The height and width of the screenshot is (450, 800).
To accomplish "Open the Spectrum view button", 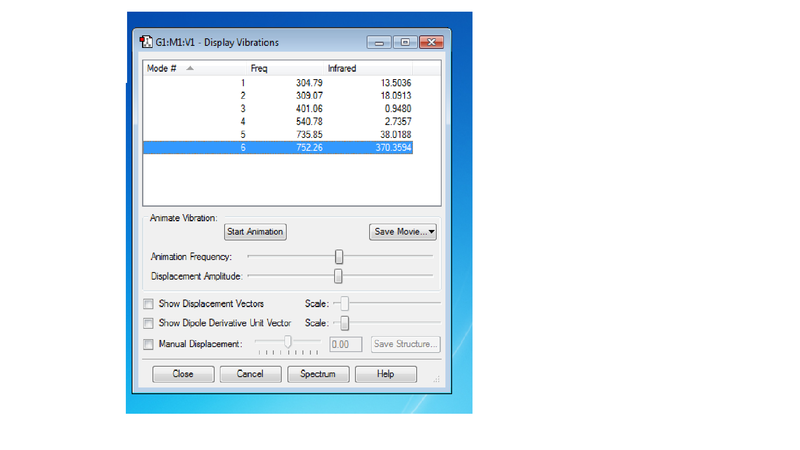I will [318, 374].
